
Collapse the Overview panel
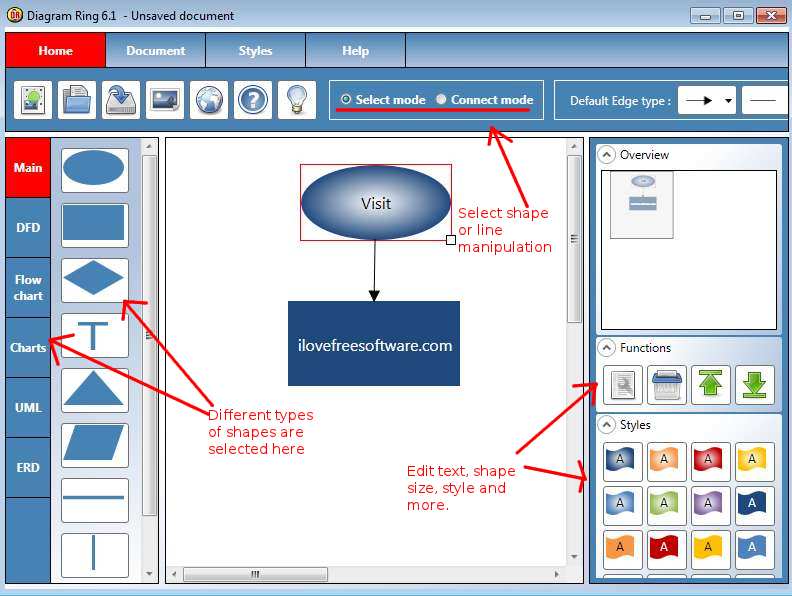click(607, 155)
